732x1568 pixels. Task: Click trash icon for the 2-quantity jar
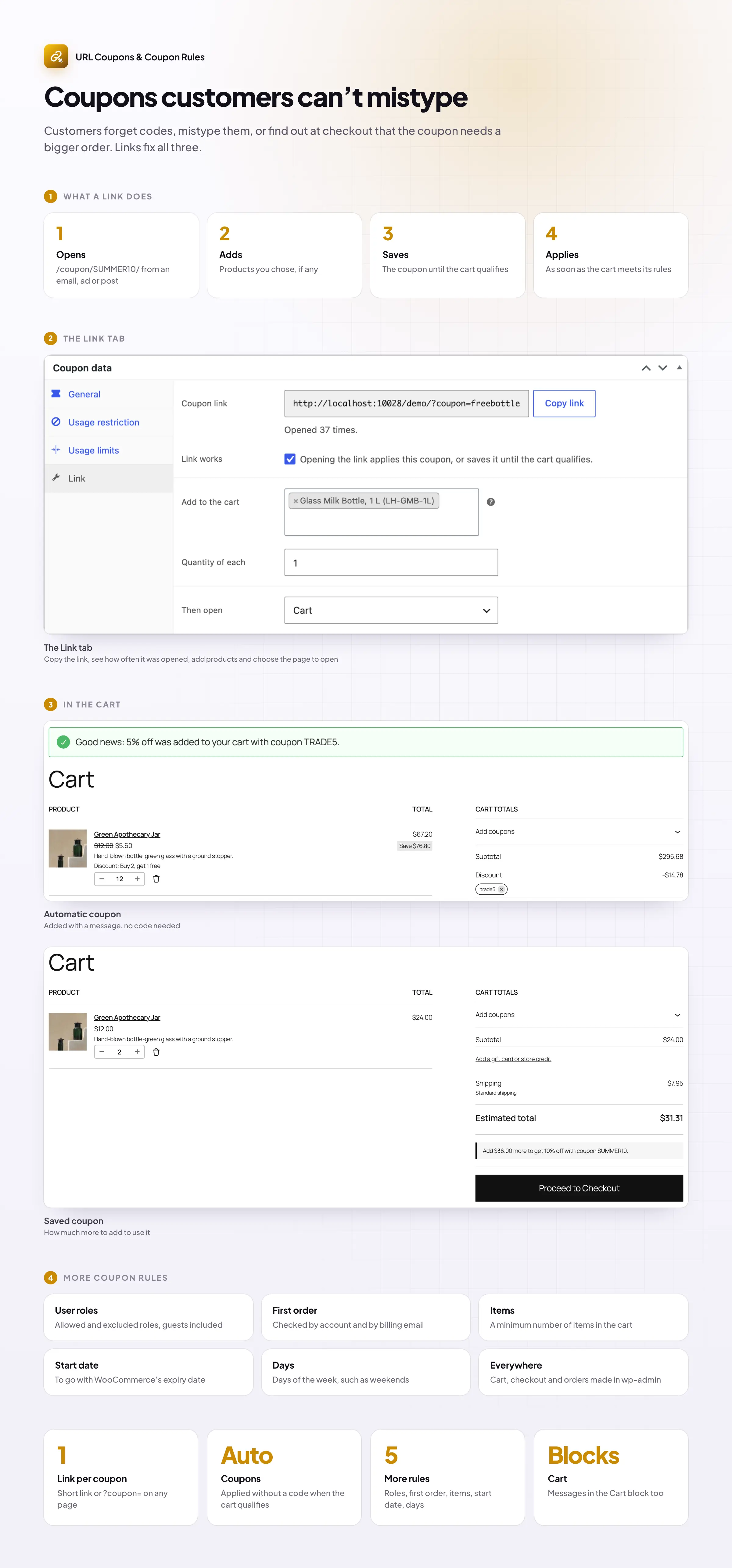tap(156, 1052)
